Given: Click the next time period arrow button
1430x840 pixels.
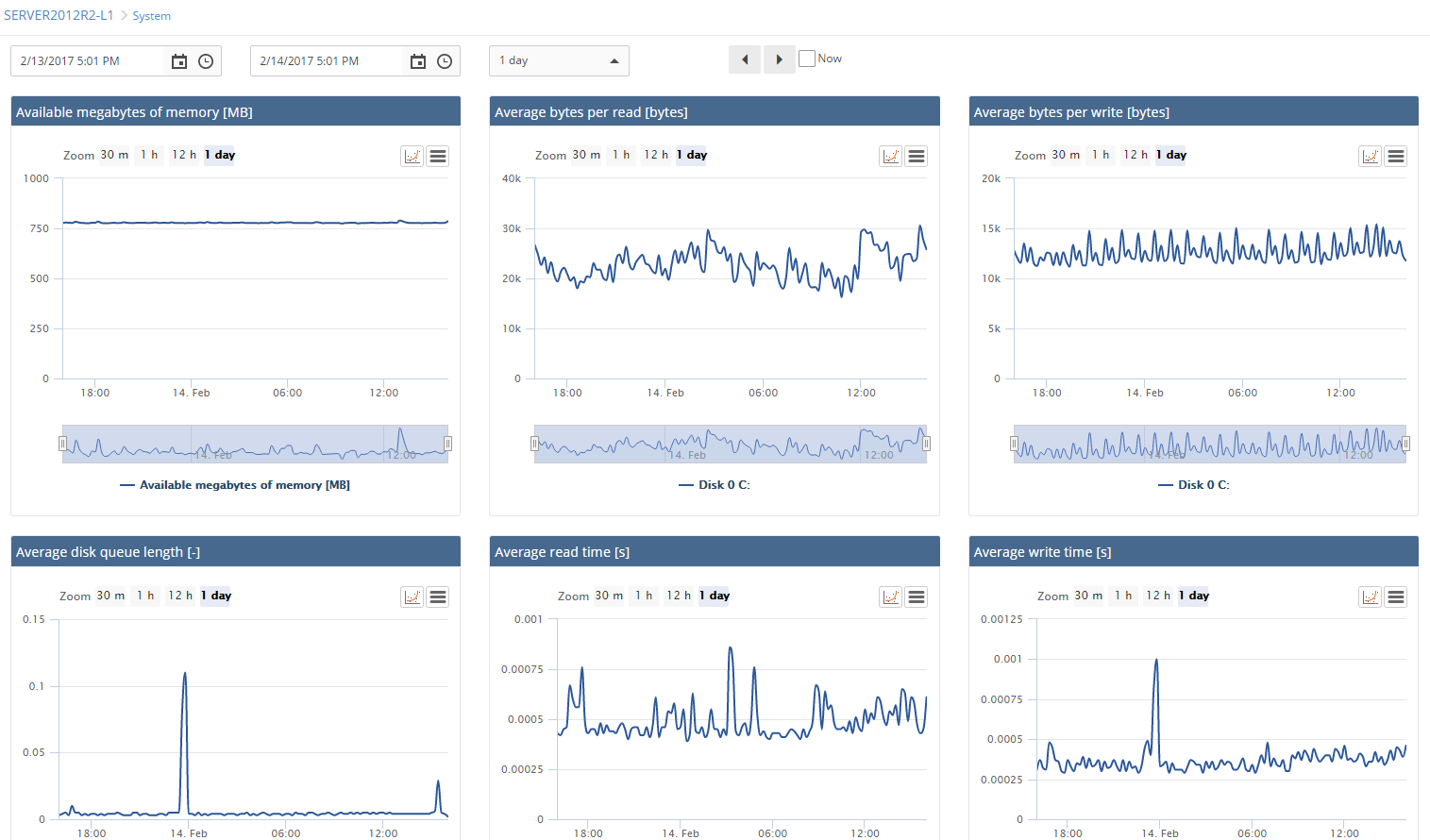Looking at the screenshot, I should click(779, 59).
